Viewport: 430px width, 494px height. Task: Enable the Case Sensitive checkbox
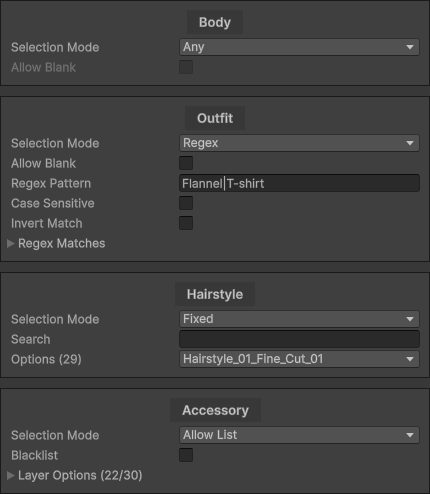click(x=186, y=203)
